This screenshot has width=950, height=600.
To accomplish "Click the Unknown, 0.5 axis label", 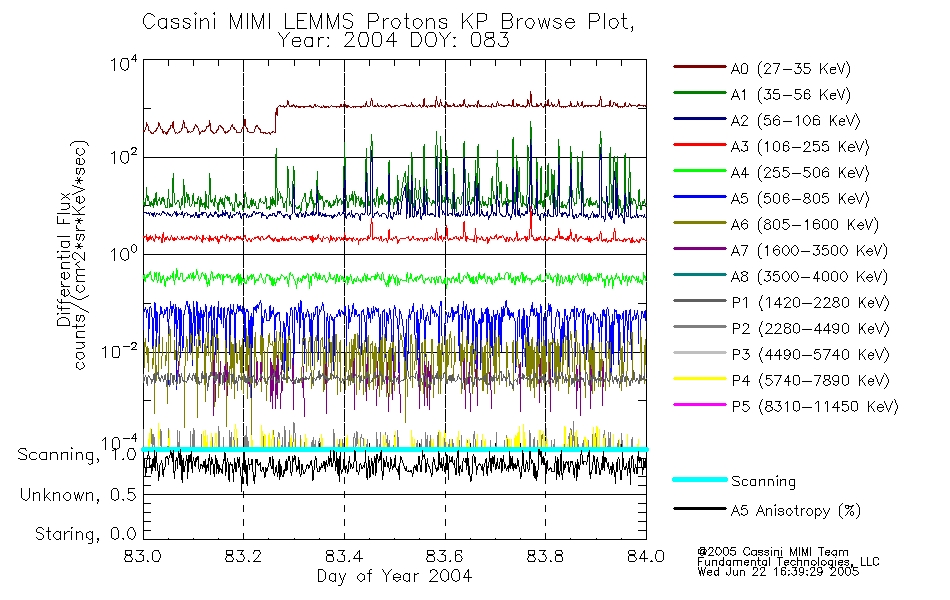I will pos(78,495).
